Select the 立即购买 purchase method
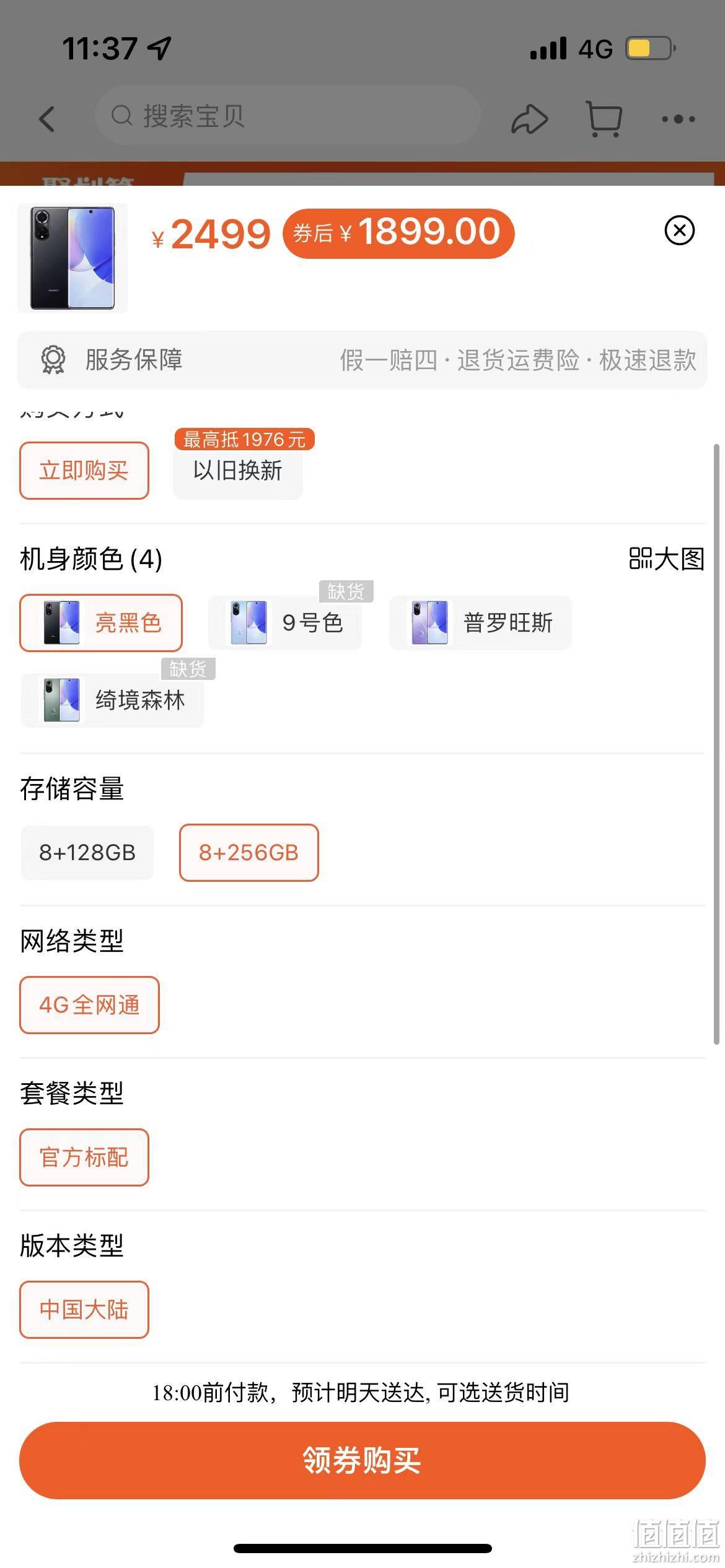Image resolution: width=725 pixels, height=1568 pixels. point(84,471)
